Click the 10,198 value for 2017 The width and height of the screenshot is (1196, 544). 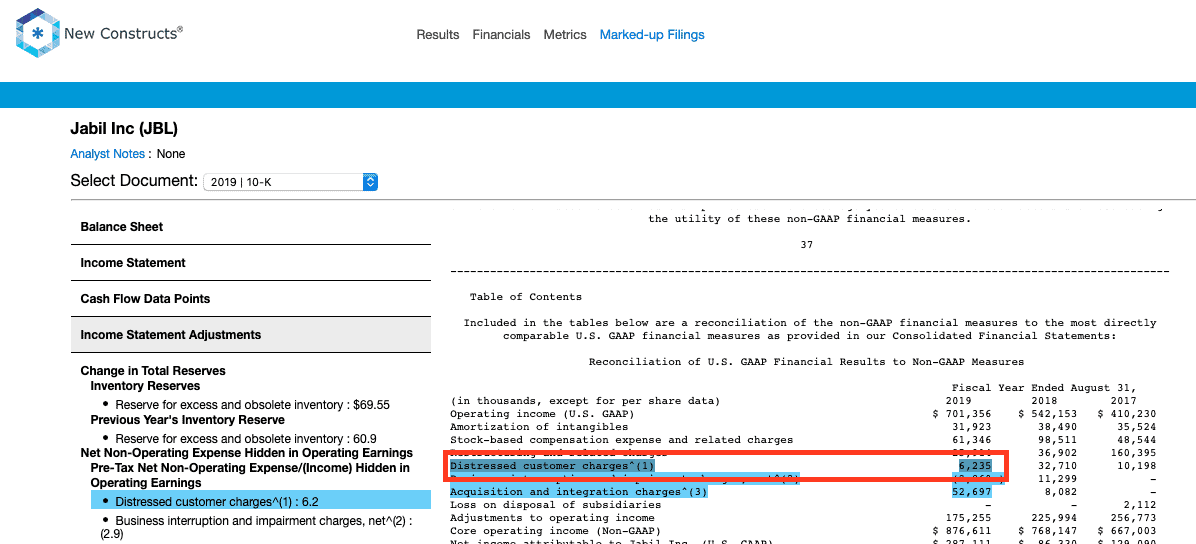point(1139,465)
